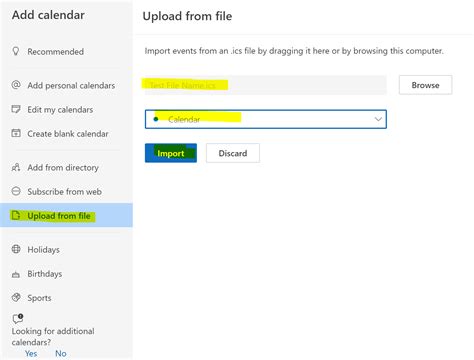The image size is (474, 360).
Task: Click the calendar color dot
Action: coord(156,119)
